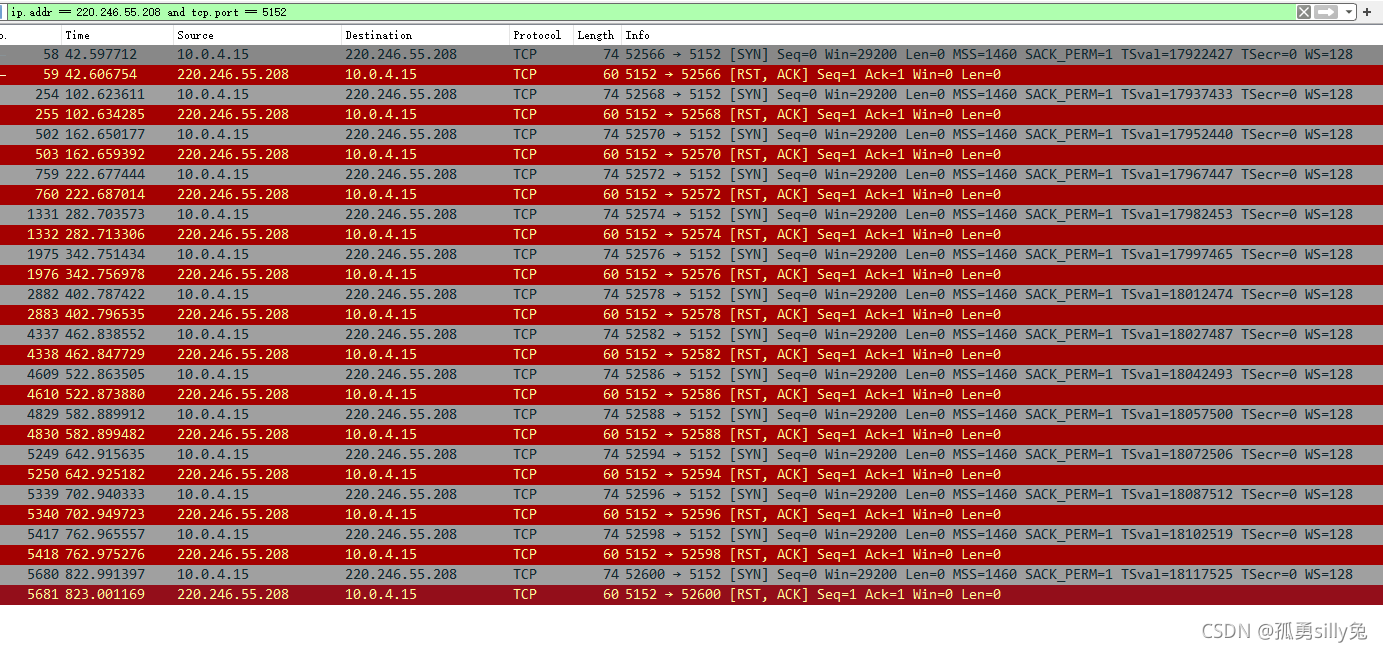Select packet 59 RST, ACK to port 52566
This screenshot has width=1383, height=652.
point(691,74)
